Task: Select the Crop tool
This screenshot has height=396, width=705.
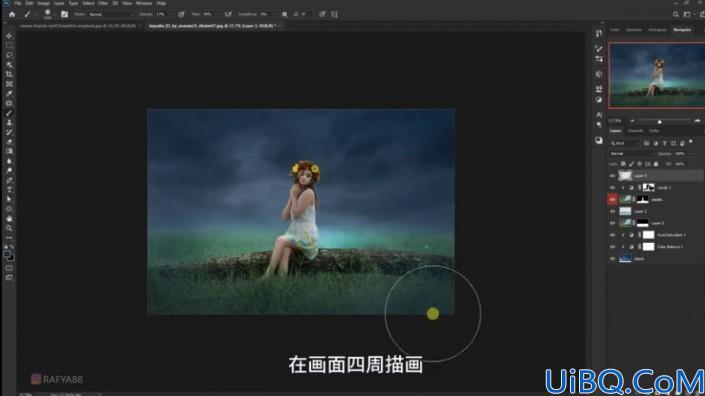Action: point(9,75)
